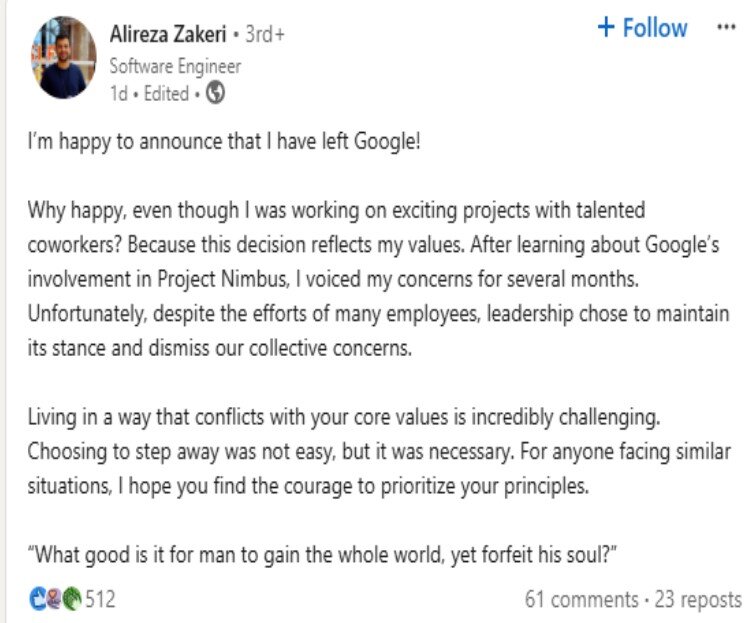Screen dimensions: 756x623
Task: Click the Software Engineer headline
Action: 174,67
